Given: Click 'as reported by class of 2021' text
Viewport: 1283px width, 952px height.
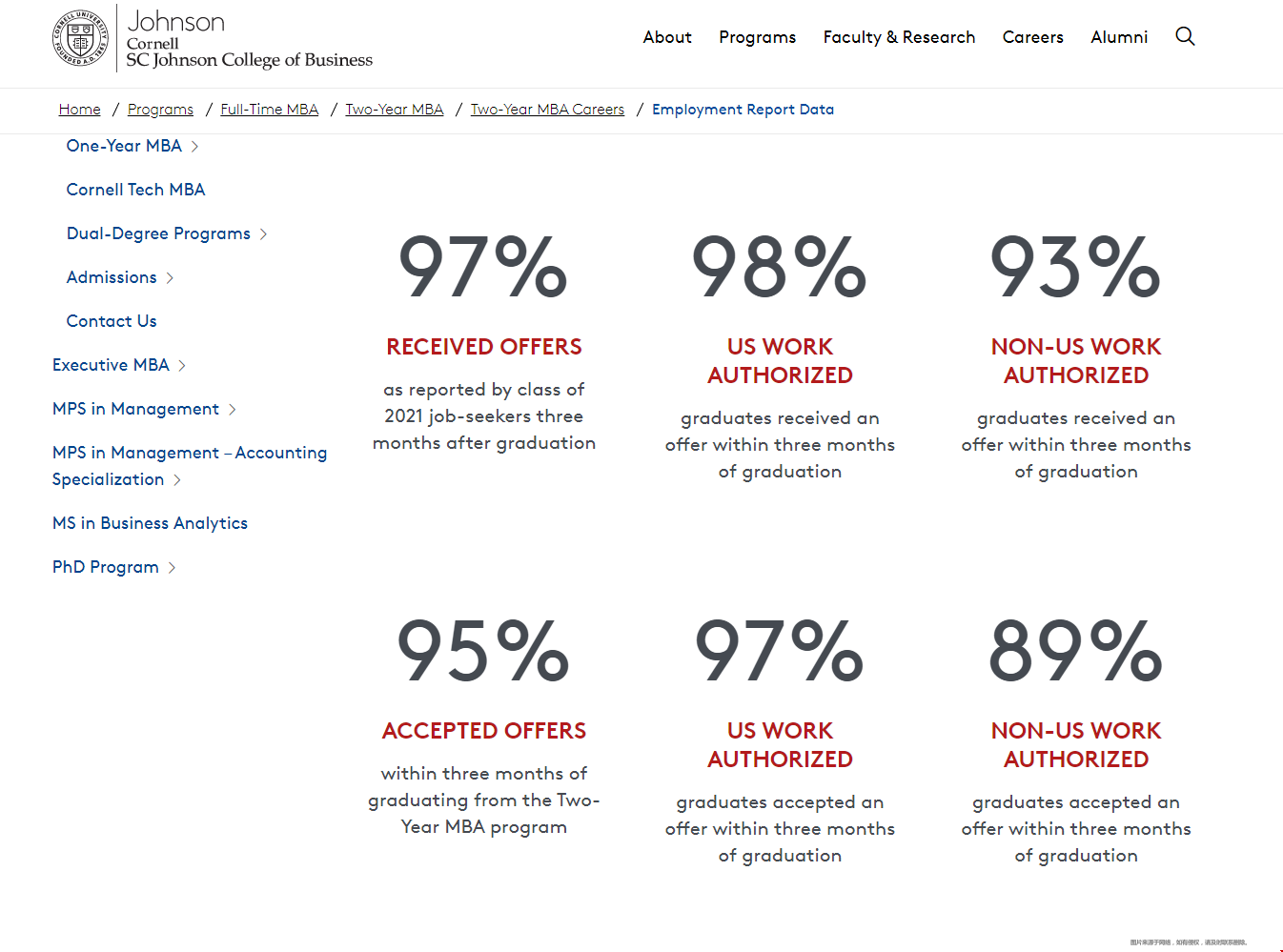Looking at the screenshot, I should [484, 416].
